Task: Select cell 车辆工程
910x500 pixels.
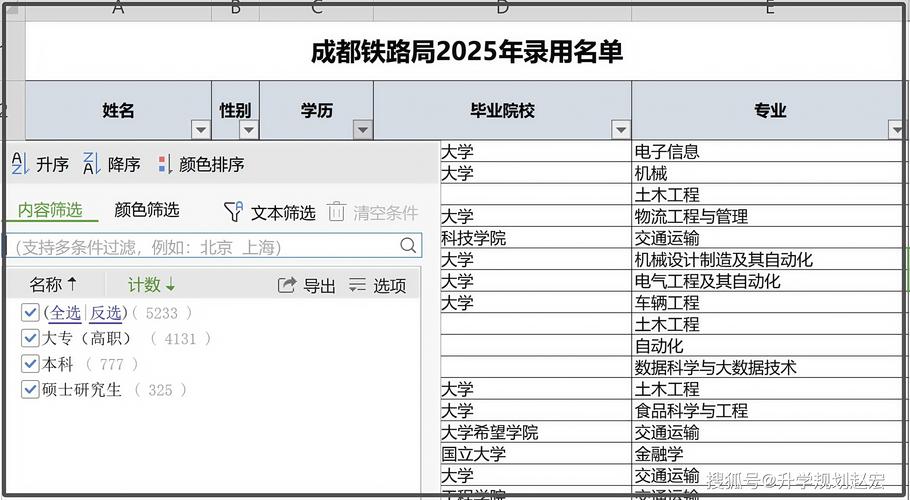Action: [x=767, y=302]
